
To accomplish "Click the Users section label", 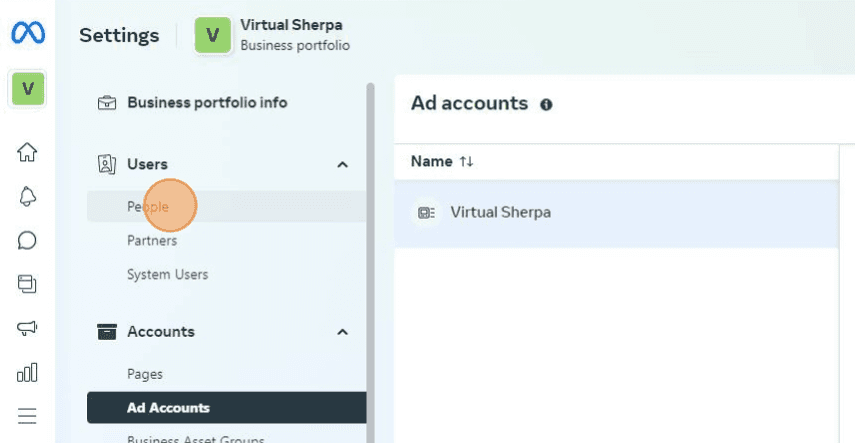I will click(147, 164).
